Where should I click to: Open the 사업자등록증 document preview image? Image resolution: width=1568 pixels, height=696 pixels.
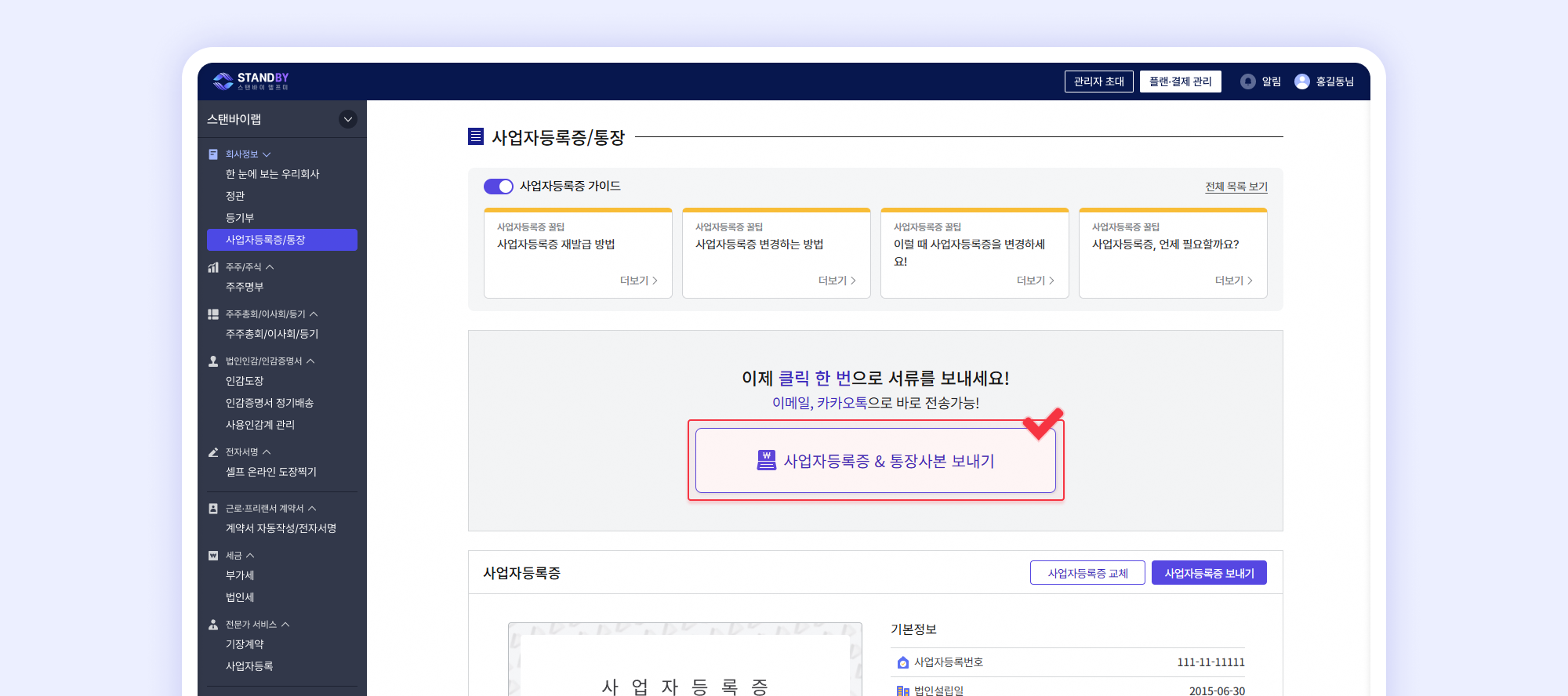(x=685, y=659)
